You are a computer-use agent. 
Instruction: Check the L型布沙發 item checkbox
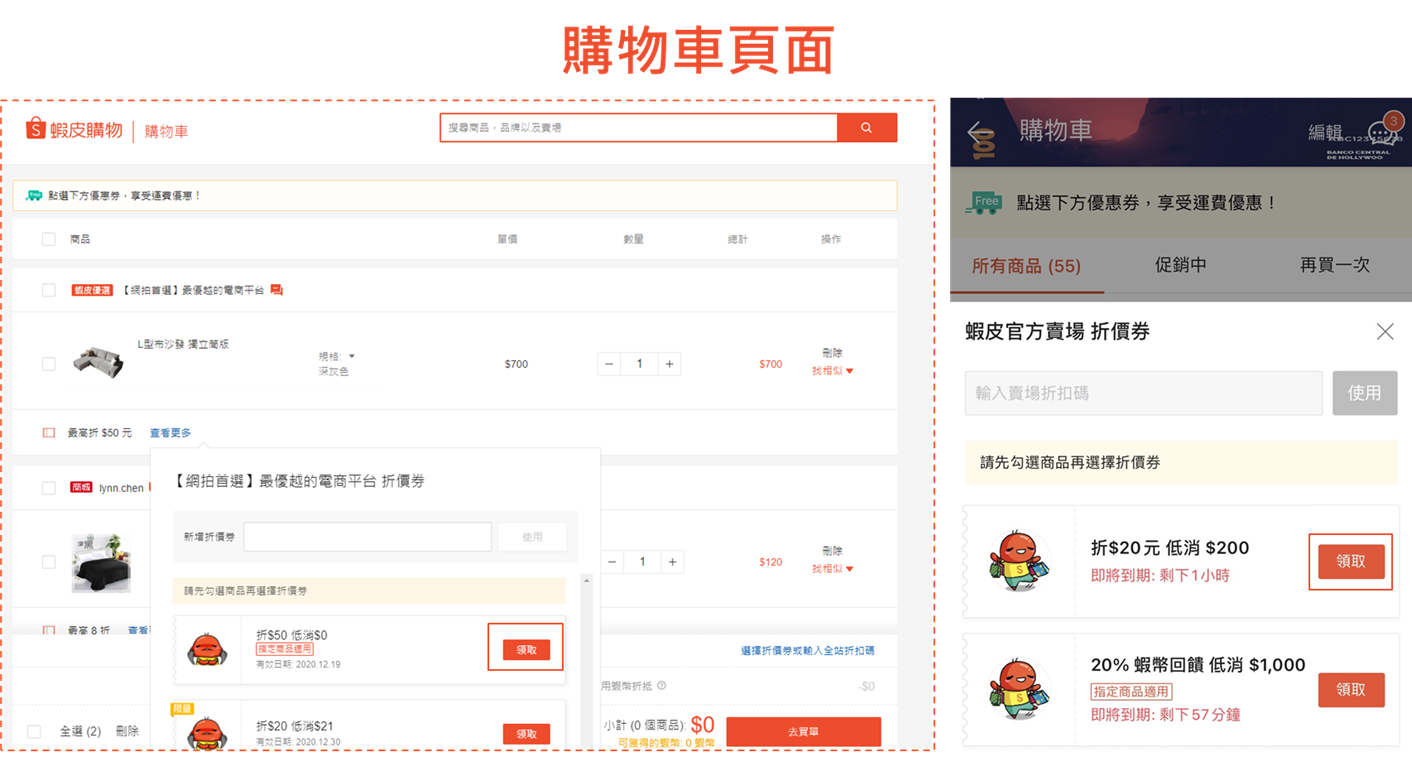pos(48,364)
